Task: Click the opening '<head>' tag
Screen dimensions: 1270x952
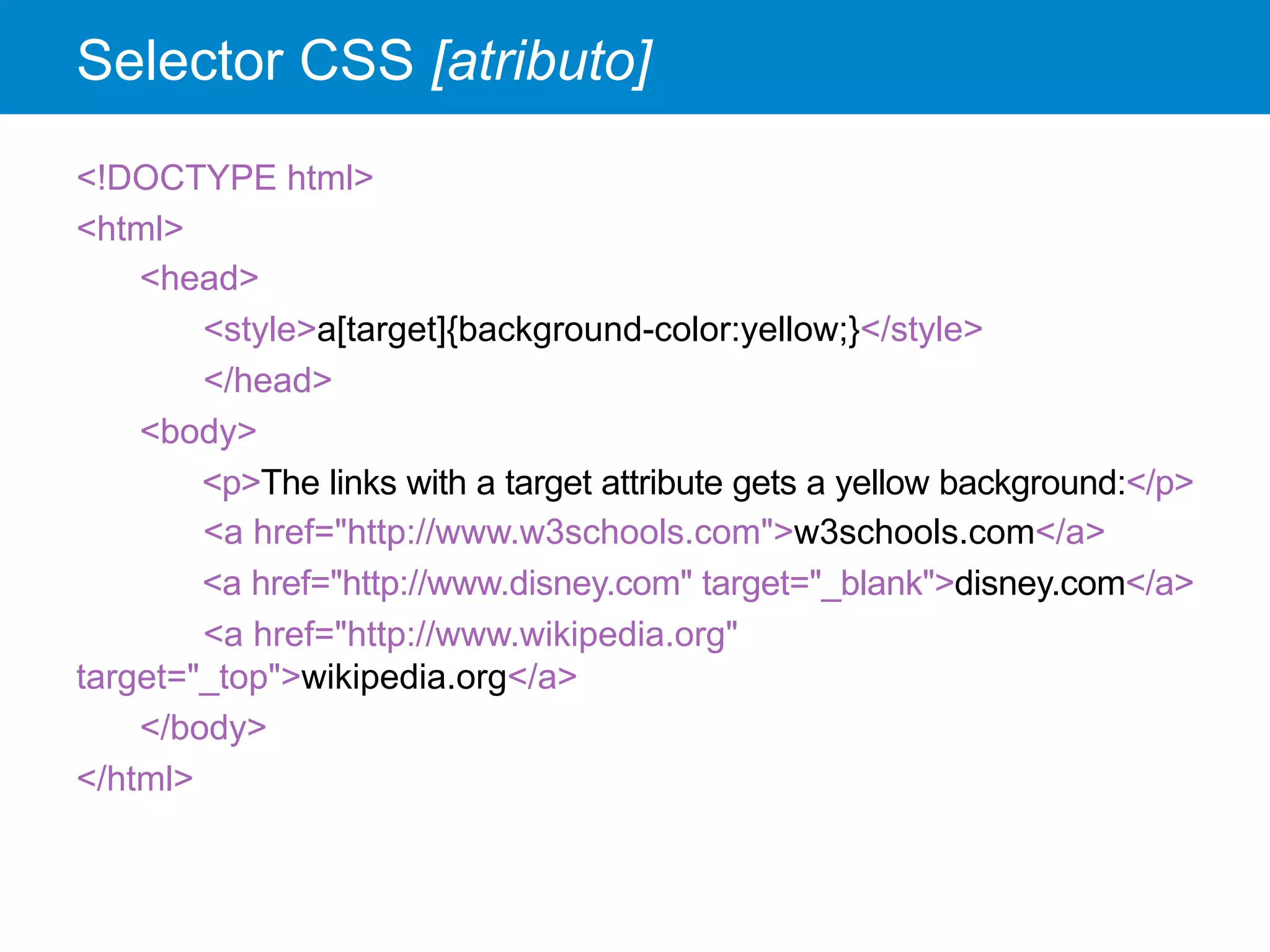Action: 200,278
